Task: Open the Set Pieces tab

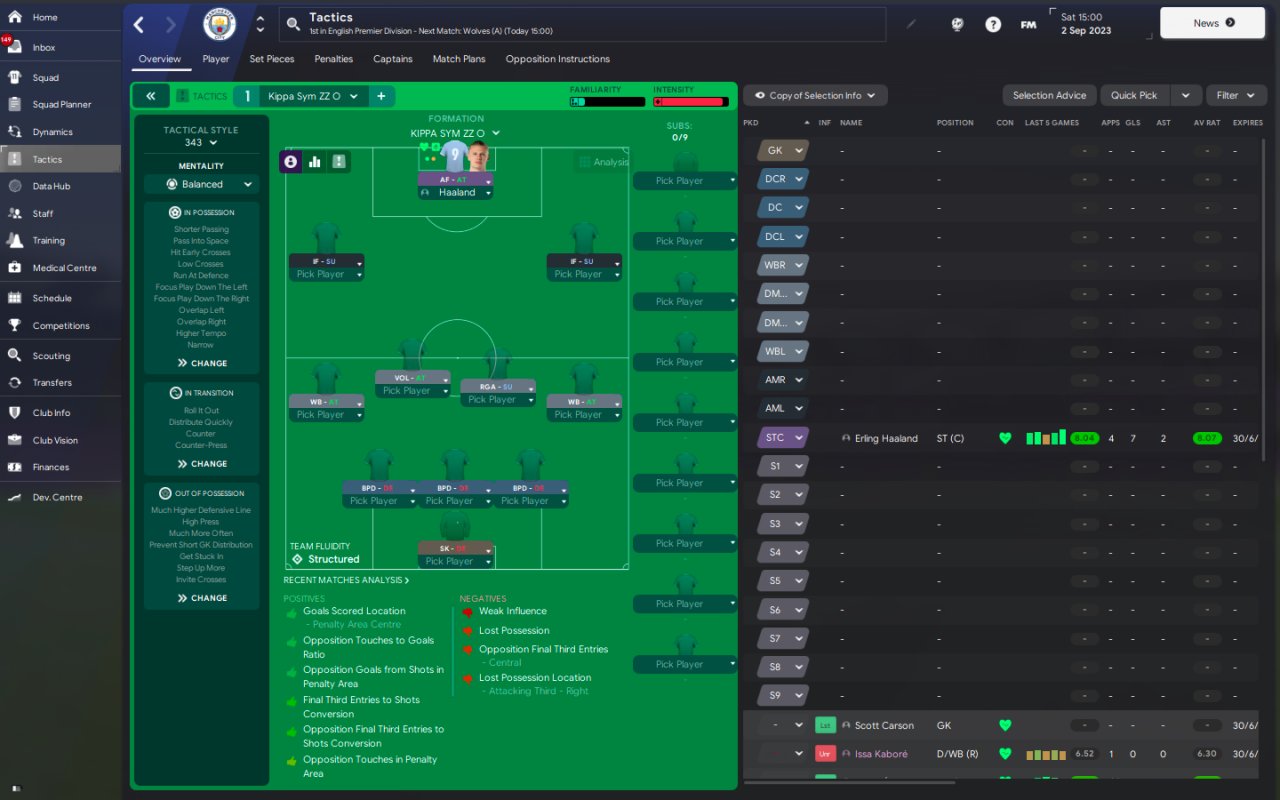Action: coord(272,59)
